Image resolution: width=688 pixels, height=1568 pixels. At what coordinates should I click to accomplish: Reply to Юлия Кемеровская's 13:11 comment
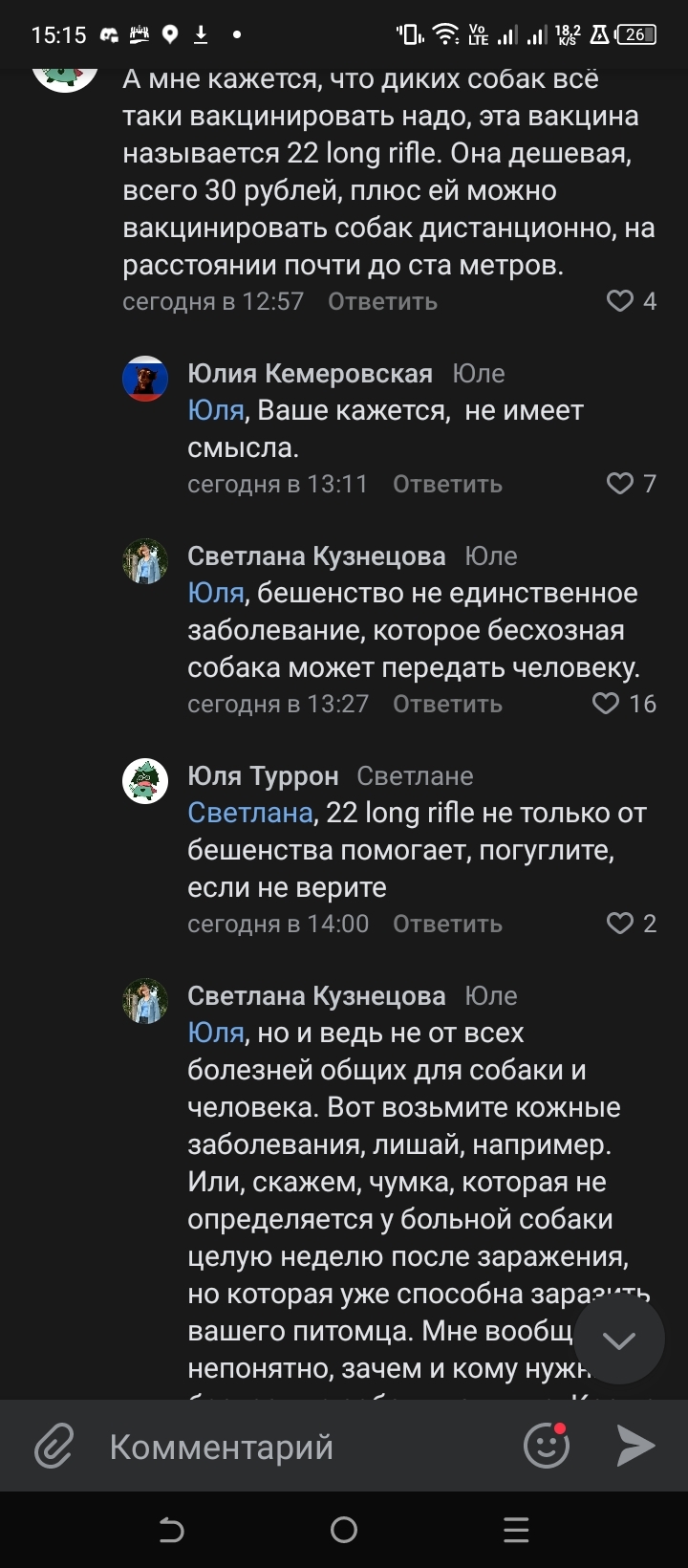pyautogui.click(x=447, y=484)
